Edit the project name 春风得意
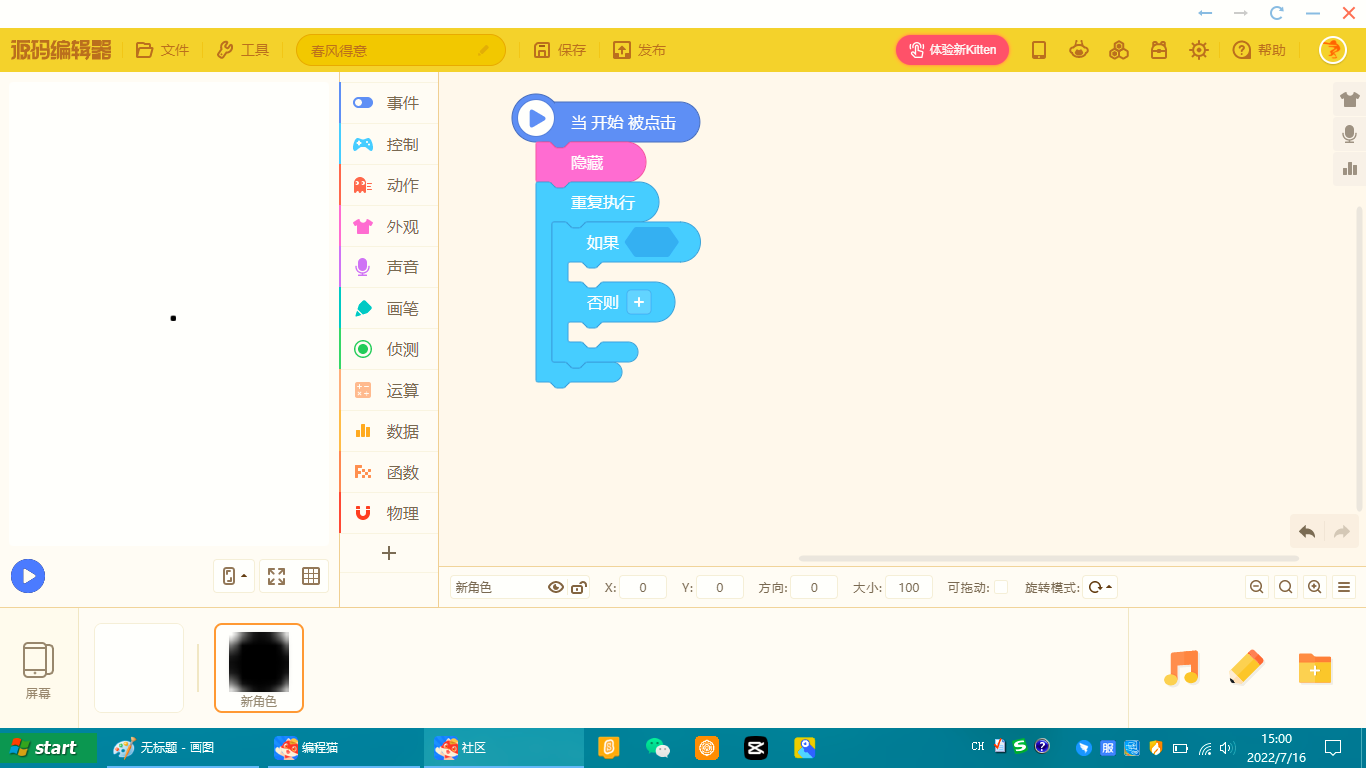The height and width of the screenshot is (768, 1366). click(x=400, y=50)
